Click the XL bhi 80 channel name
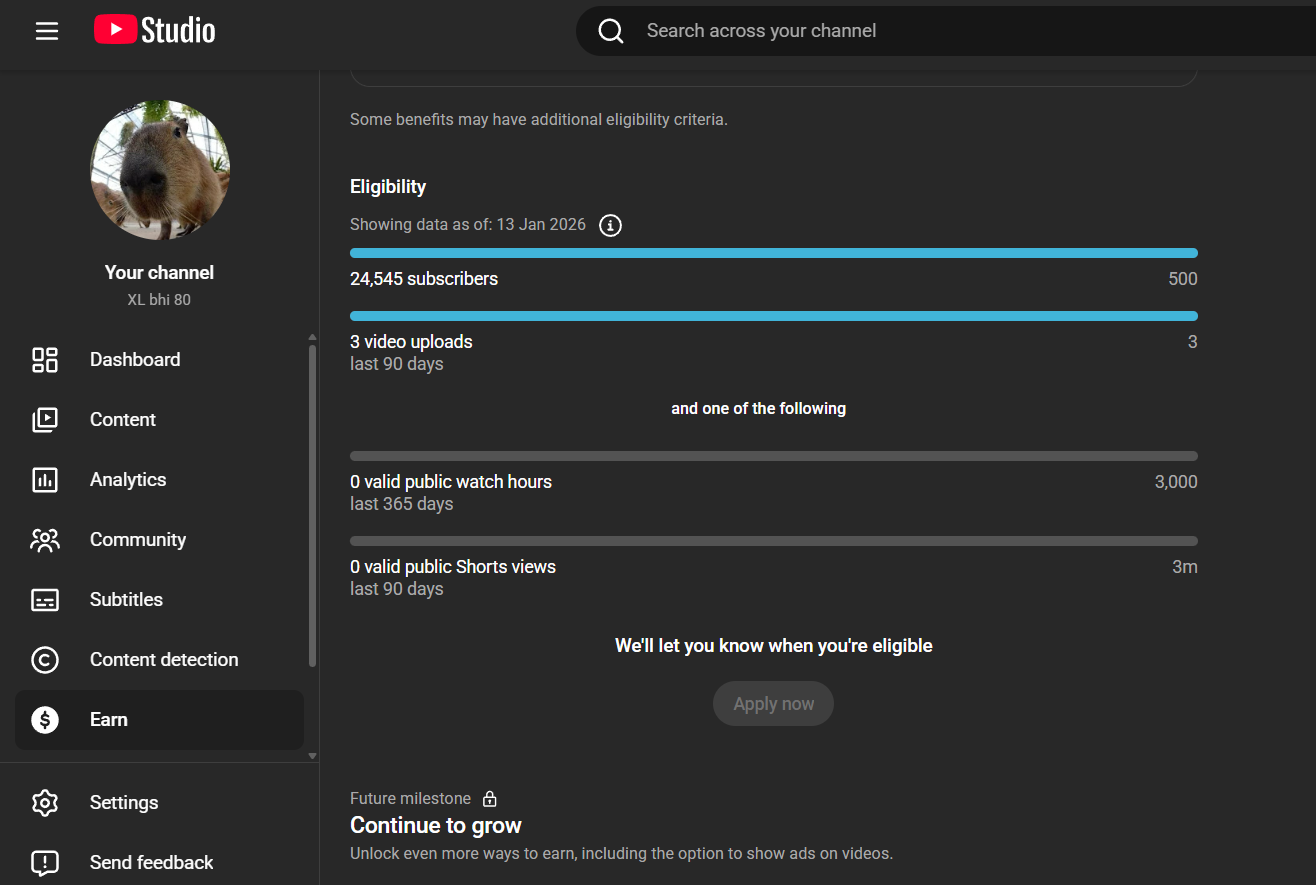 159,300
